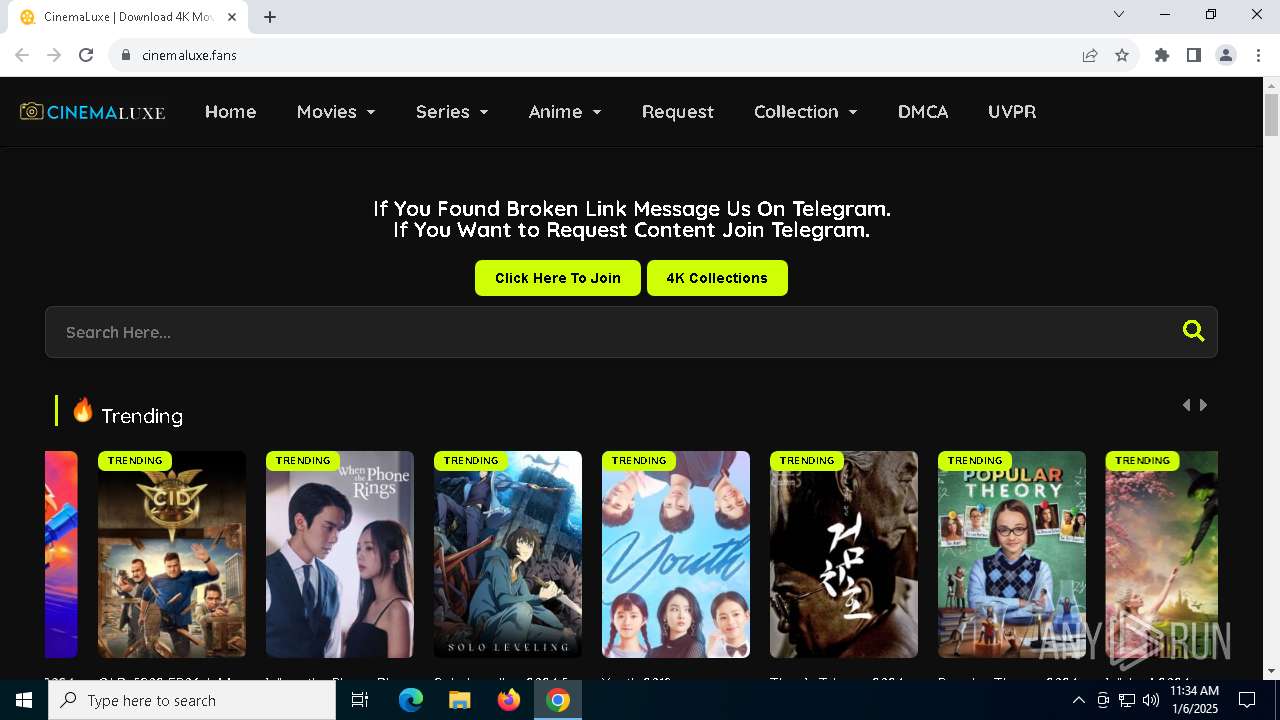Open Chrome extensions puzzle icon
1280x720 pixels.
[1162, 55]
